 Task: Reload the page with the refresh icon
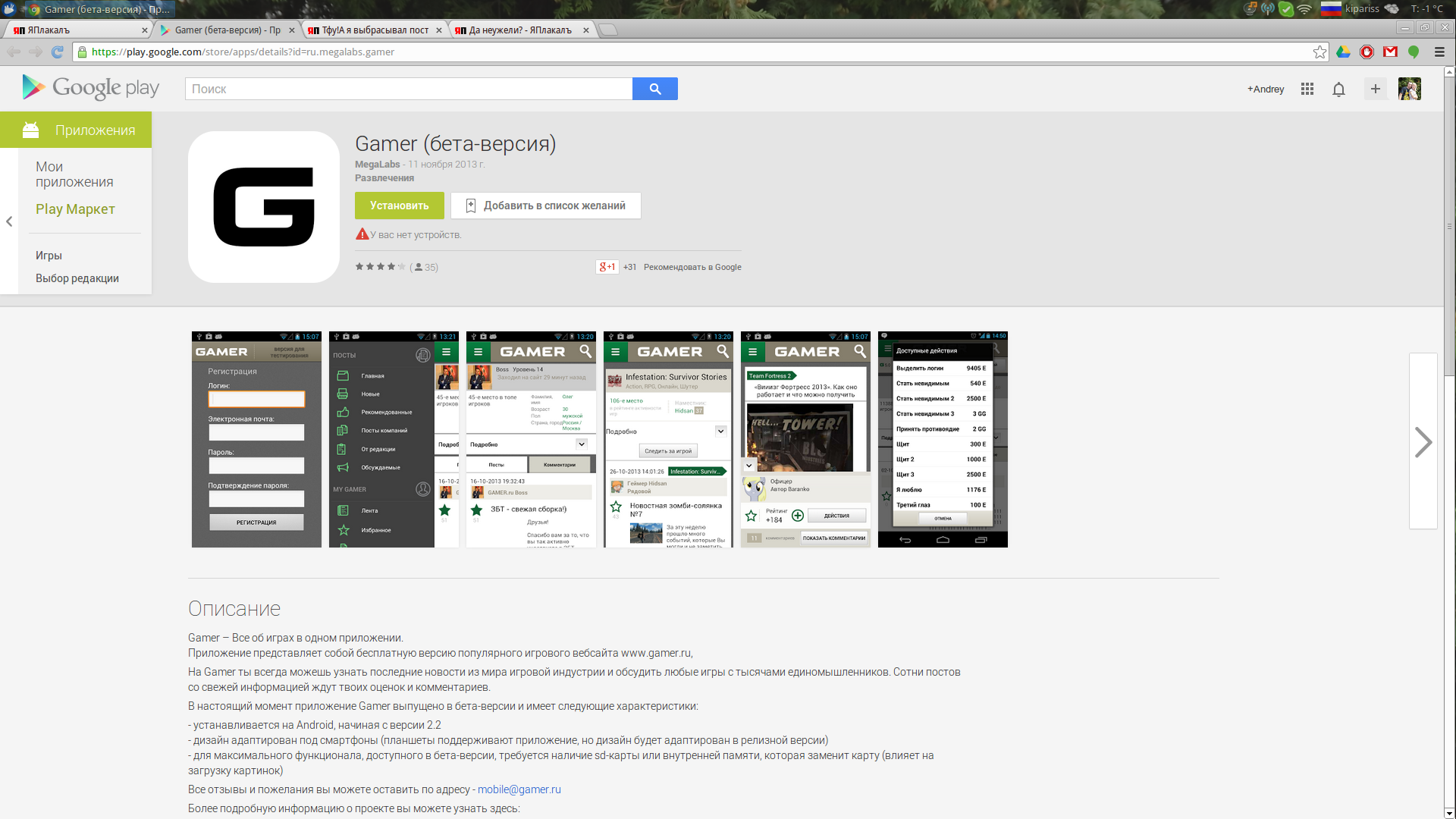[x=58, y=52]
